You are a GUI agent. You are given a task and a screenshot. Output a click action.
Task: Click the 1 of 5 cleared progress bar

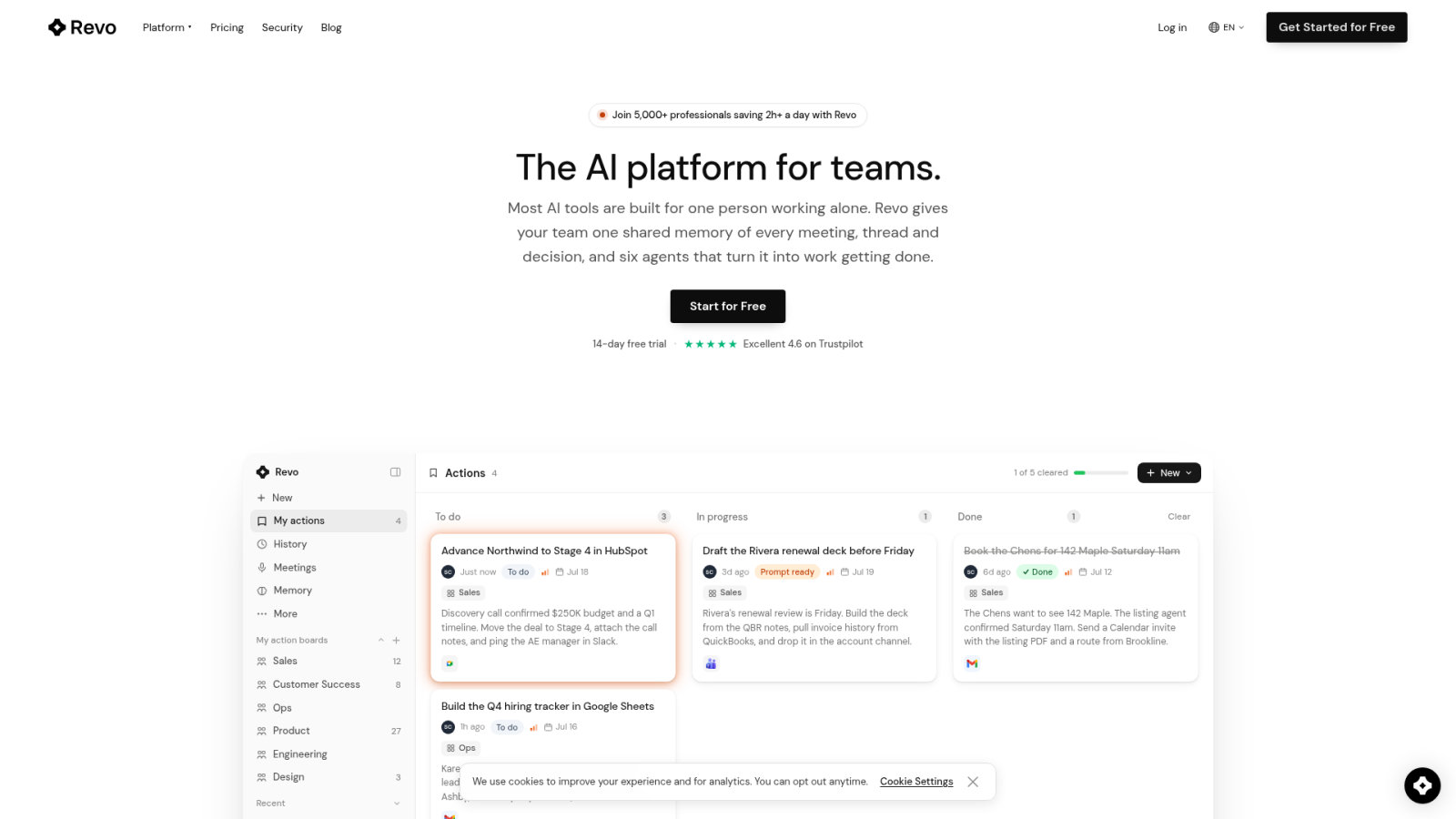pos(1101,473)
